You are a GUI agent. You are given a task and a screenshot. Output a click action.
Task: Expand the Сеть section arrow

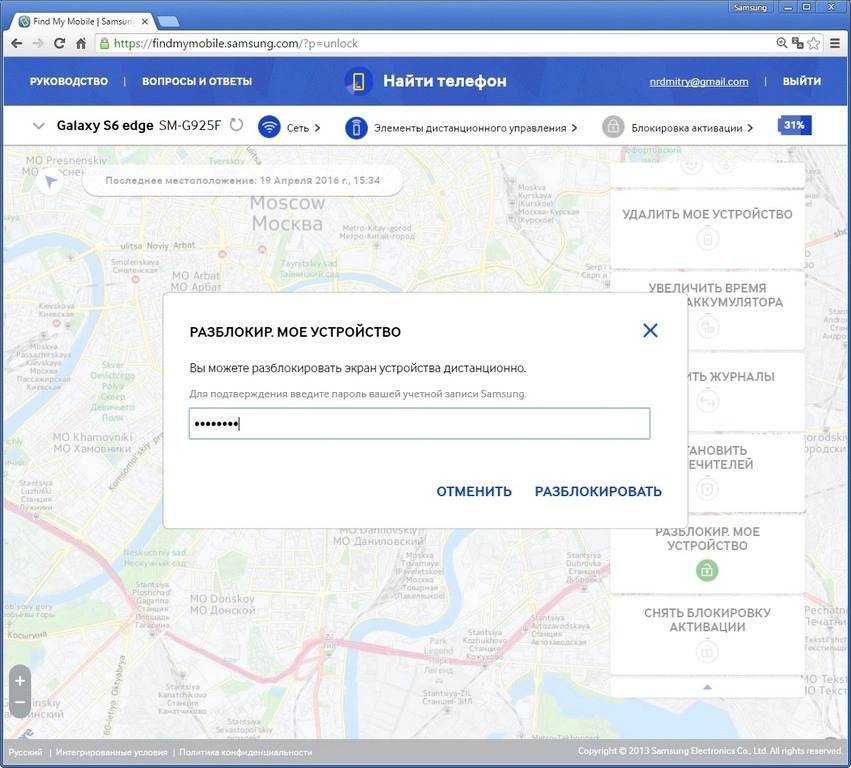point(318,128)
